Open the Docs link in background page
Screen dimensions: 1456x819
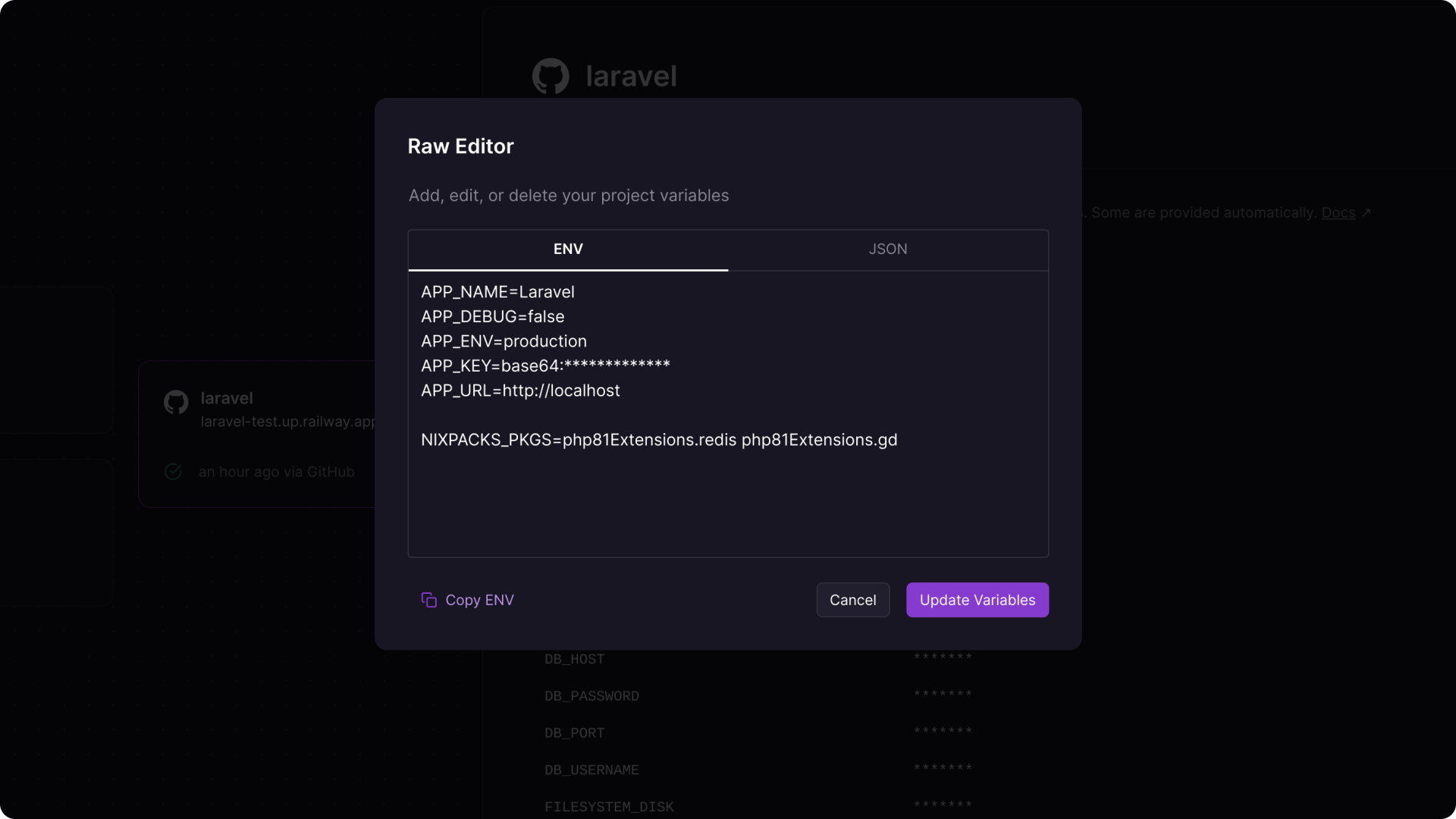pyautogui.click(x=1338, y=213)
